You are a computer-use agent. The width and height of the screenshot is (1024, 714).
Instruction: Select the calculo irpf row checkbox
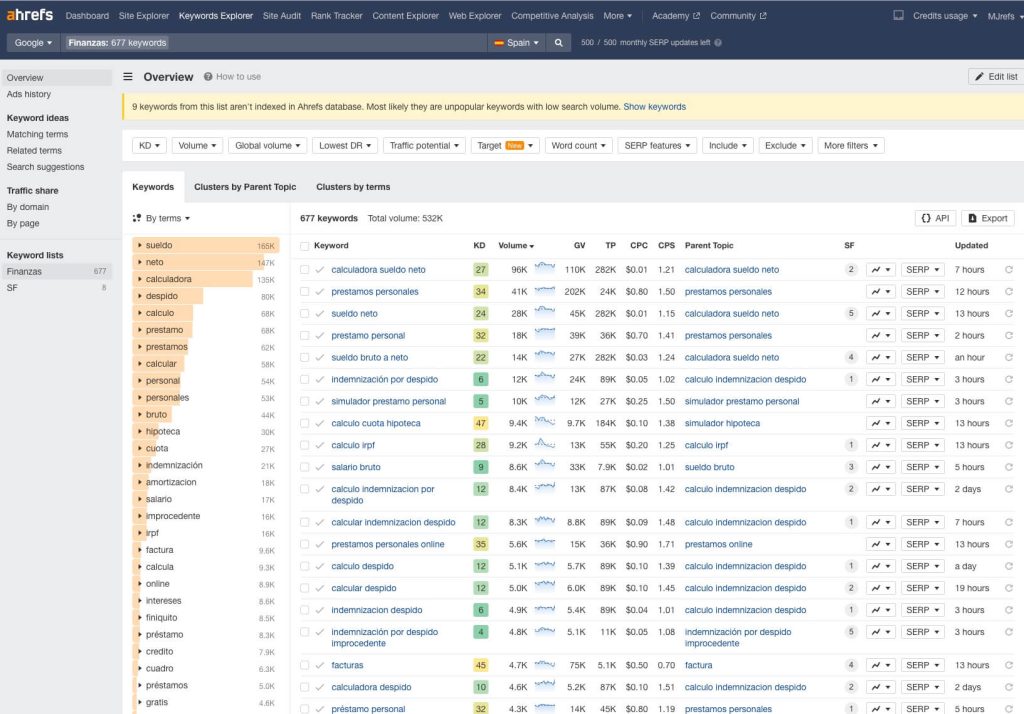coord(305,446)
